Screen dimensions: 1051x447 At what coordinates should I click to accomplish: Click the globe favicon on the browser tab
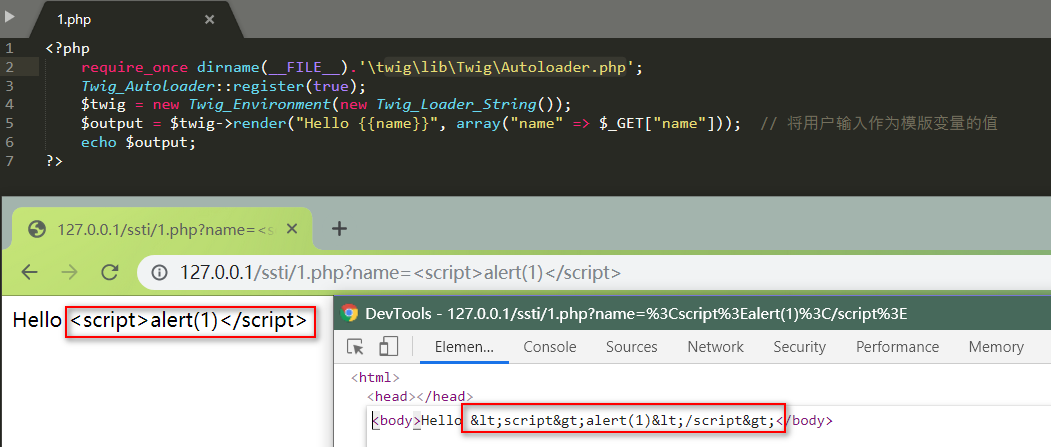(x=38, y=229)
